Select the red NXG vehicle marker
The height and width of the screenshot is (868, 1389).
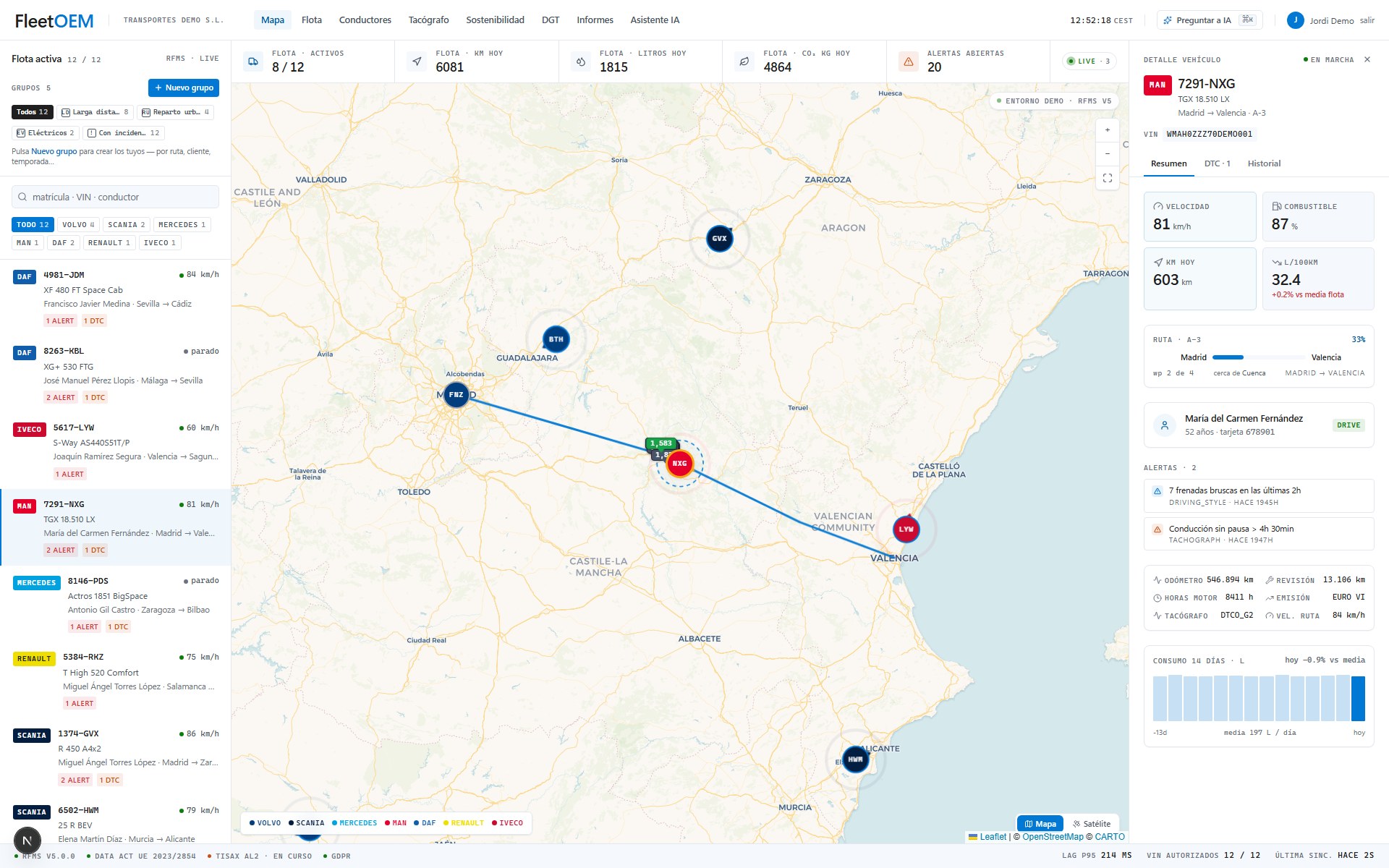679,464
